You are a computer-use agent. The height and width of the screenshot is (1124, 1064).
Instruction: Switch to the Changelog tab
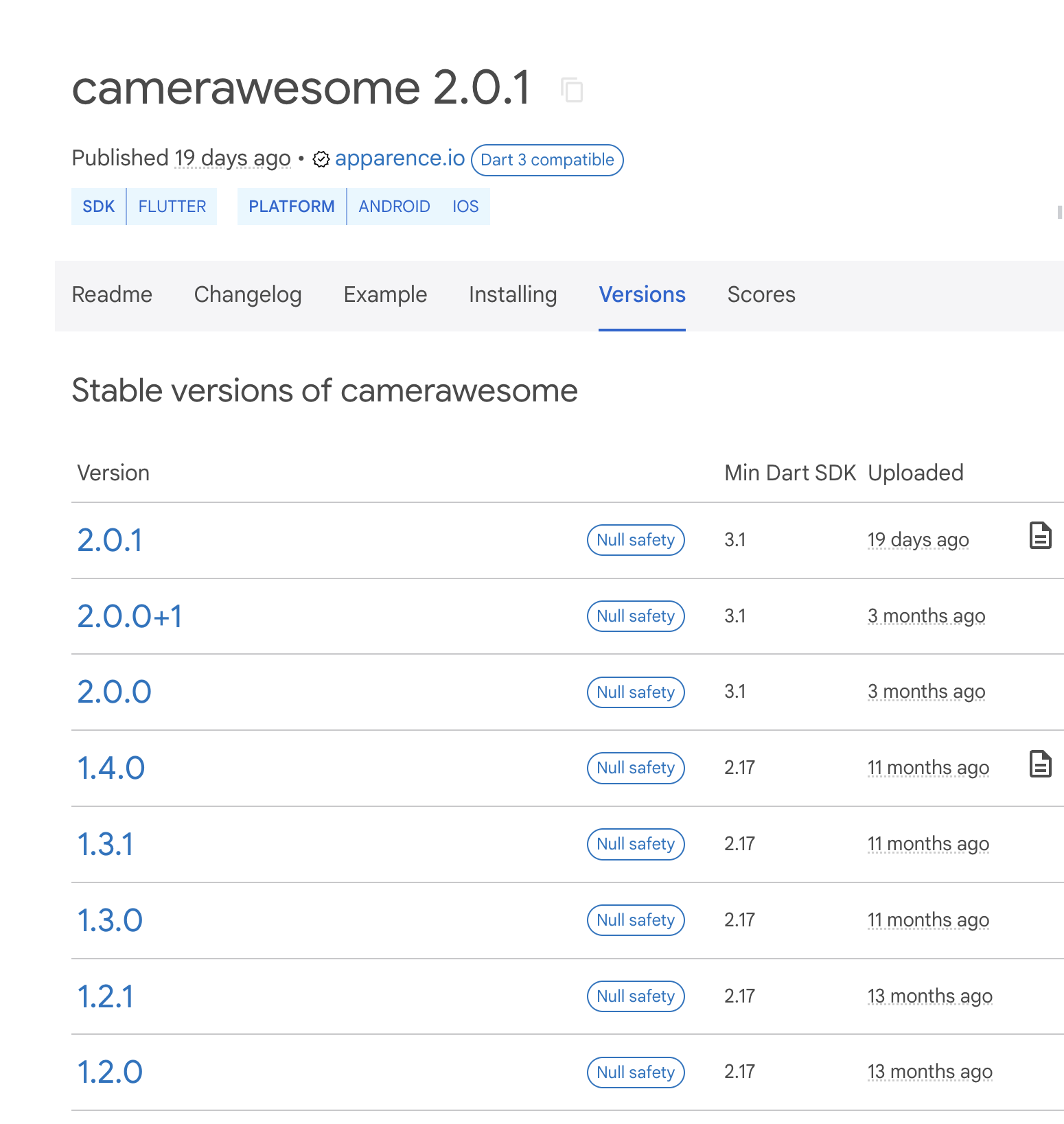(248, 294)
